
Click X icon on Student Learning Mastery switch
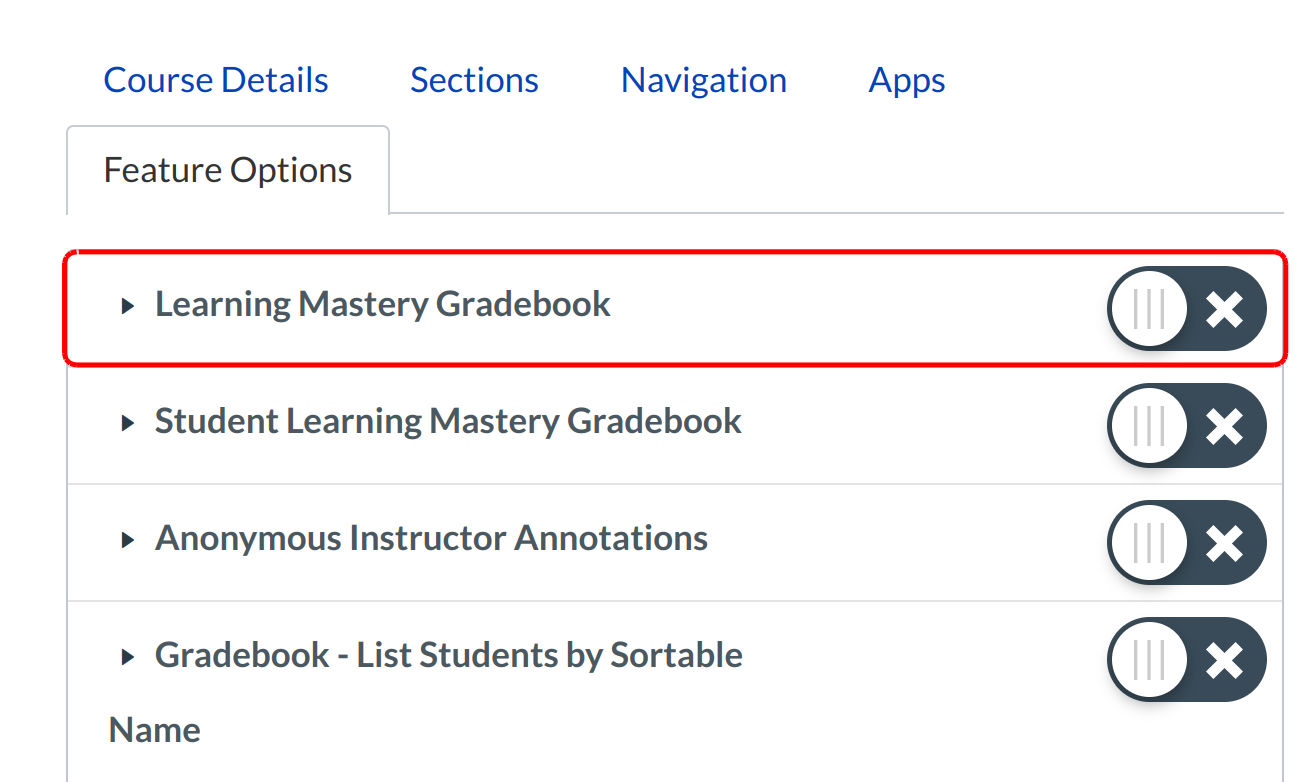[1224, 426]
